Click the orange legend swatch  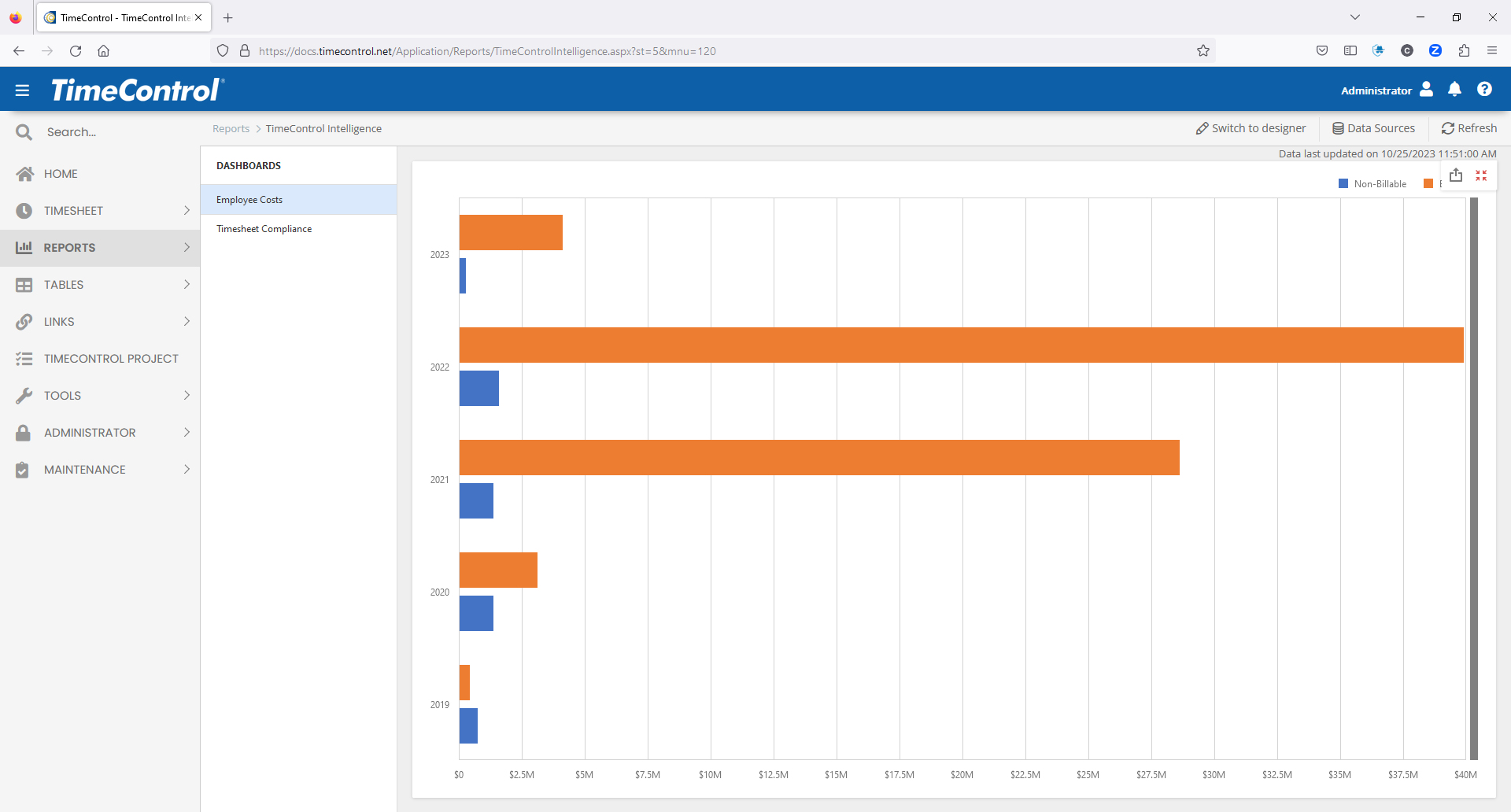(1428, 184)
